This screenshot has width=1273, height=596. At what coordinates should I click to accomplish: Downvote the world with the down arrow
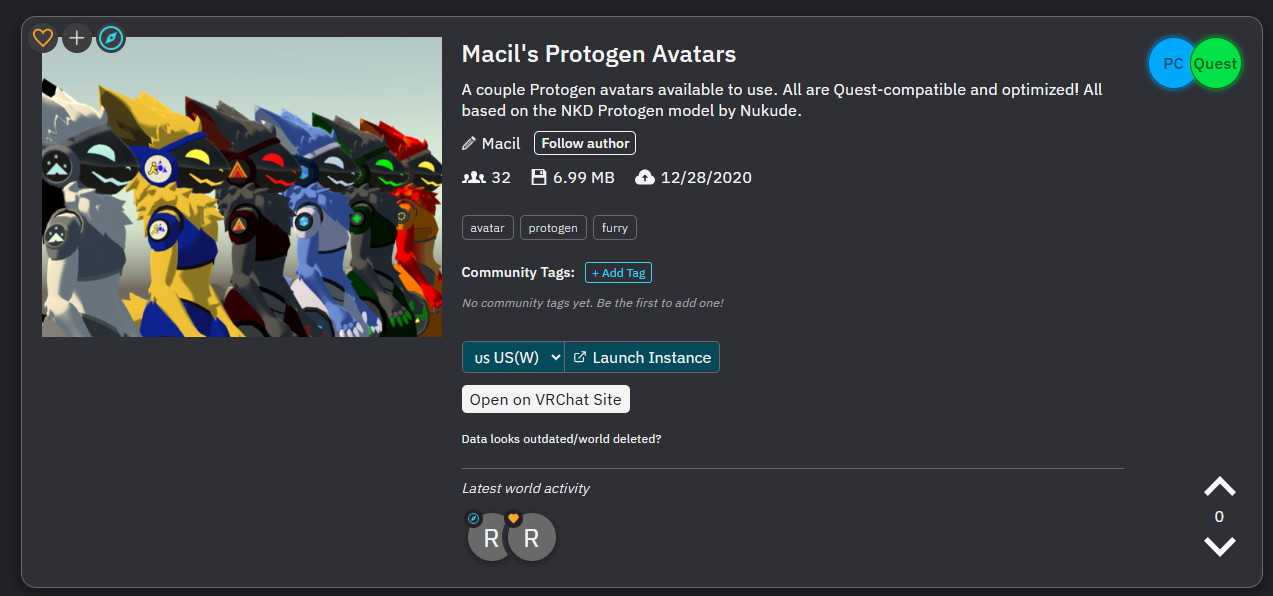coord(1219,546)
